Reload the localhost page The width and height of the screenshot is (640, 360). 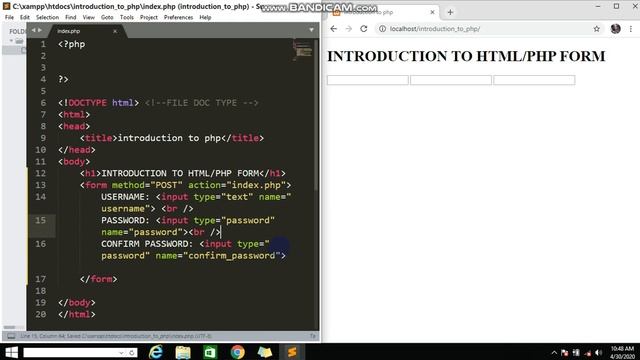coord(364,29)
